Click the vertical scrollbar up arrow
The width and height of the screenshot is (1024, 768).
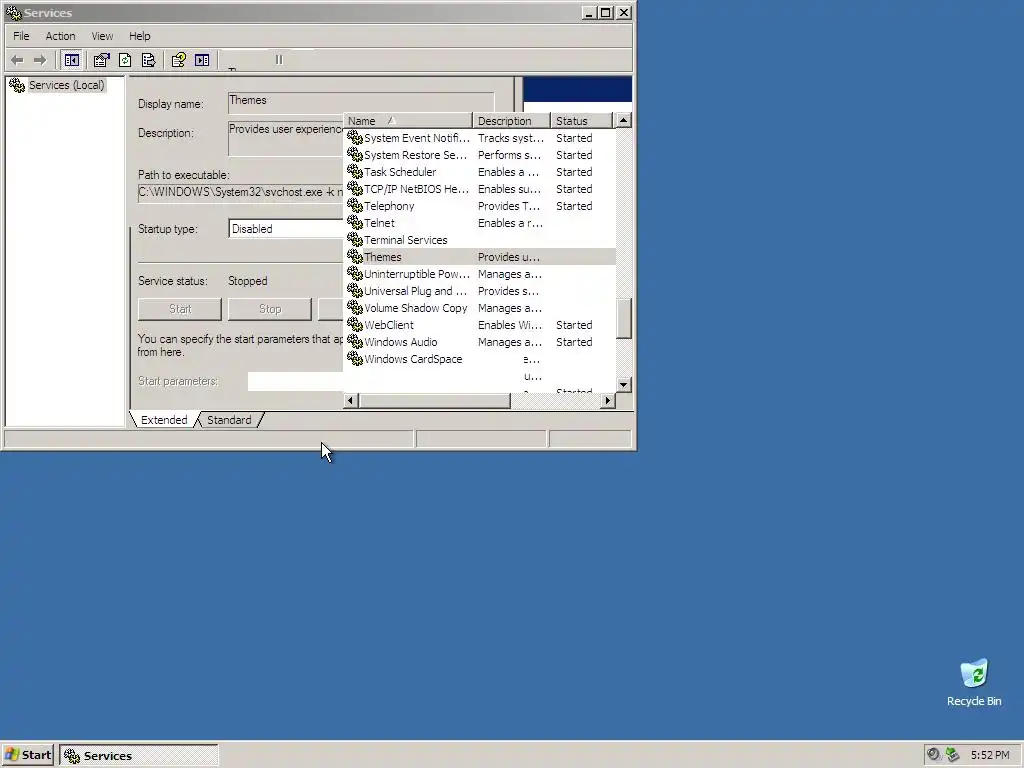(x=623, y=120)
